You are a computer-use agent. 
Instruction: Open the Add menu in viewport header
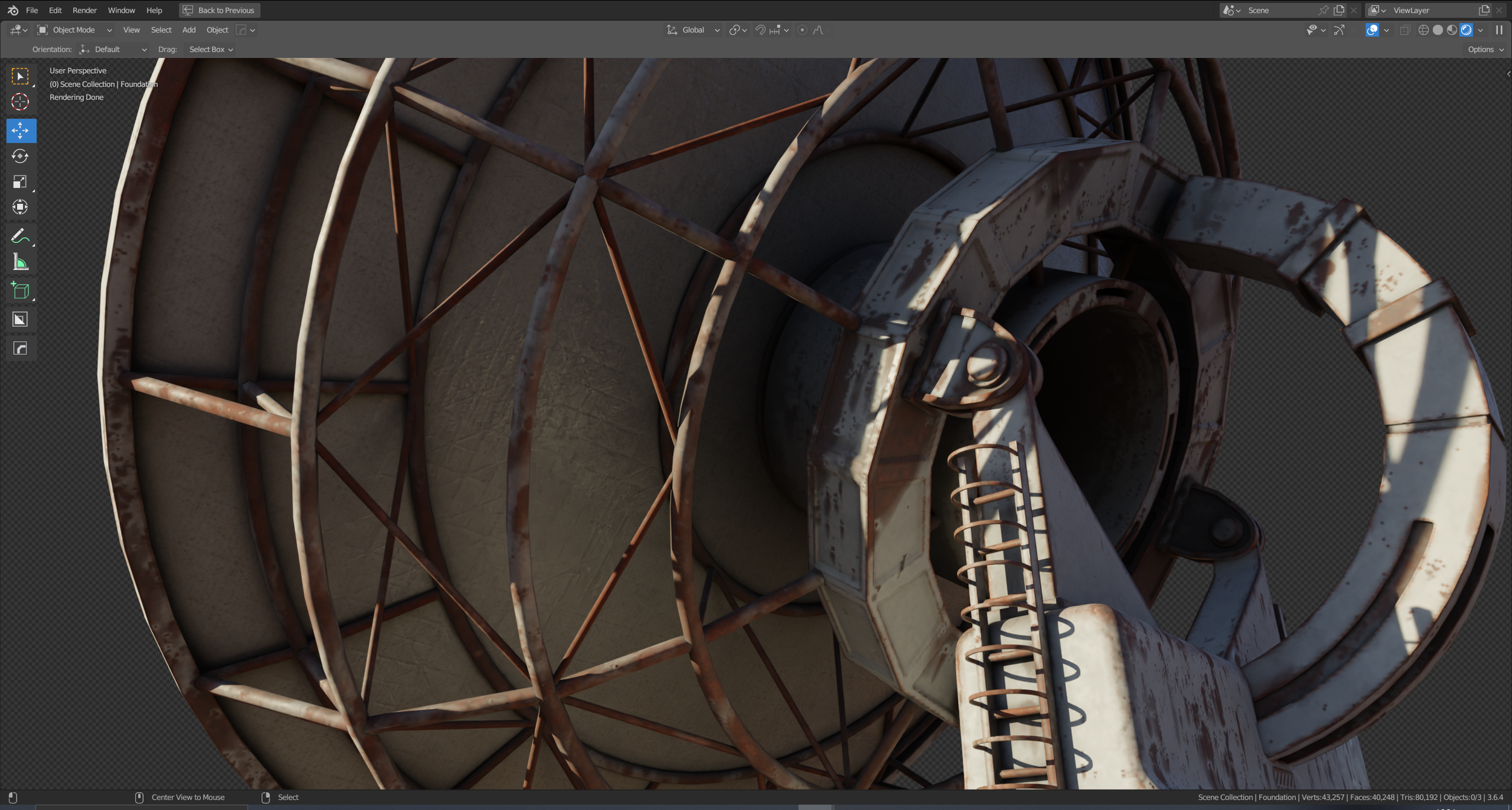pyautogui.click(x=189, y=30)
